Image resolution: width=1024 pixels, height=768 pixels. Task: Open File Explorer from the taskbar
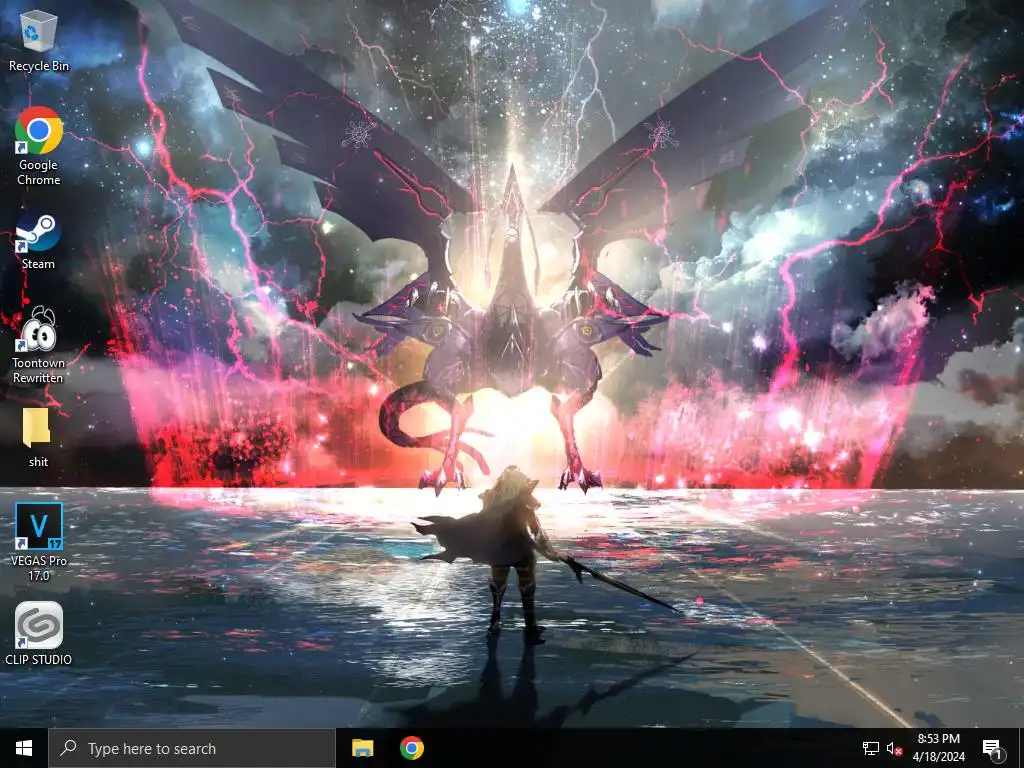tap(362, 748)
